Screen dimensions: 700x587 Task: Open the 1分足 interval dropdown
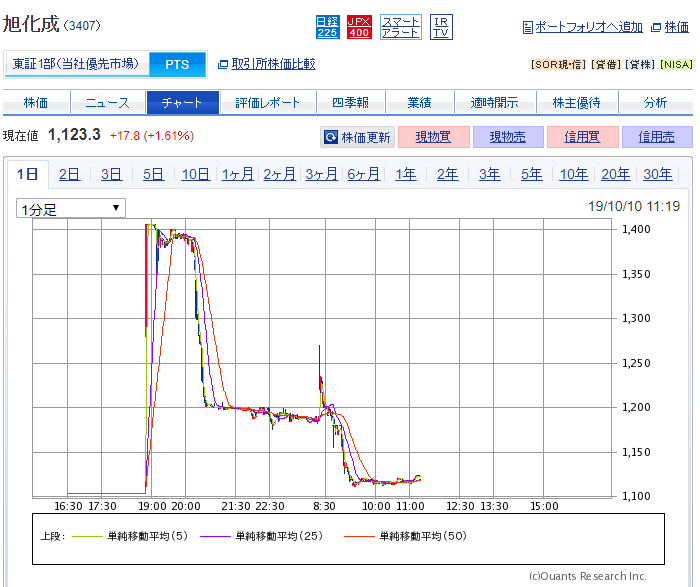71,208
